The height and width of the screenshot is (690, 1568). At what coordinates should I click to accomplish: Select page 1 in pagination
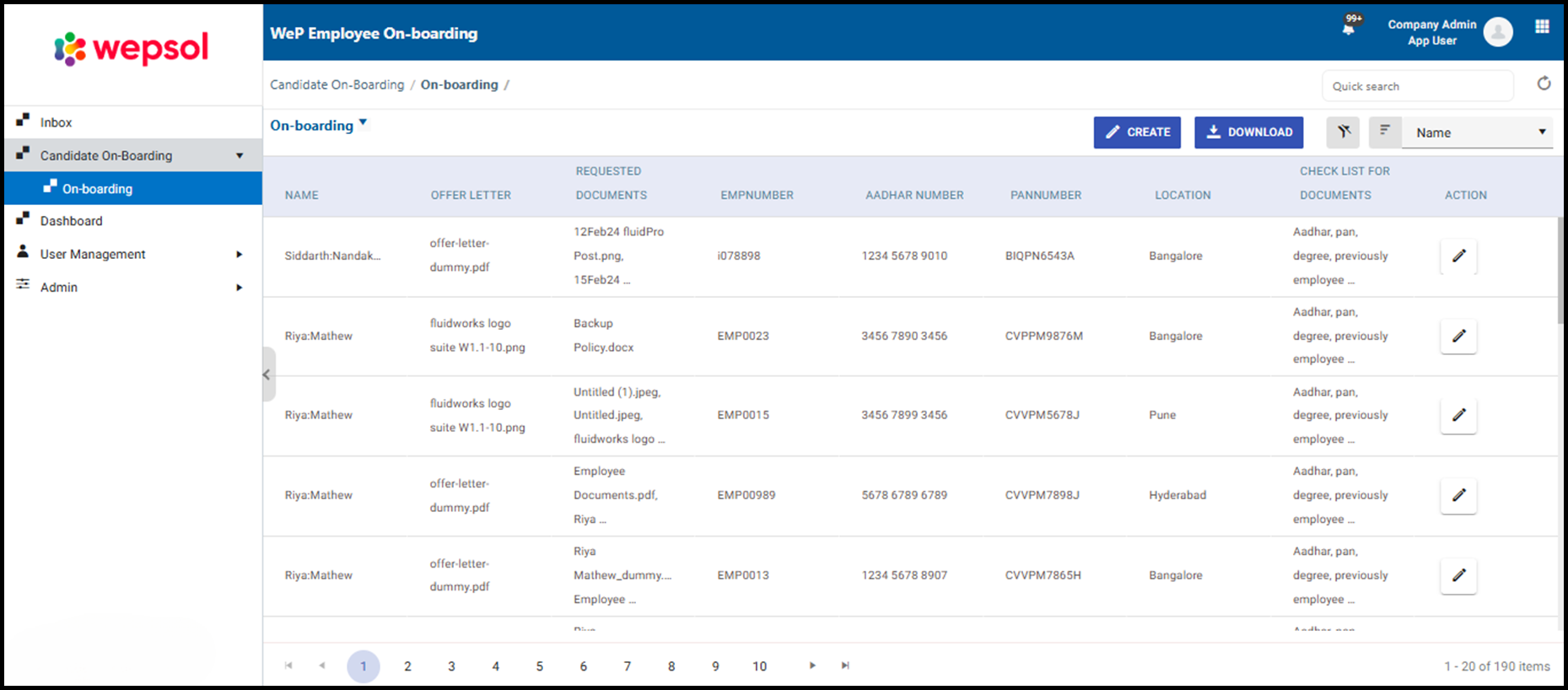pyautogui.click(x=364, y=666)
